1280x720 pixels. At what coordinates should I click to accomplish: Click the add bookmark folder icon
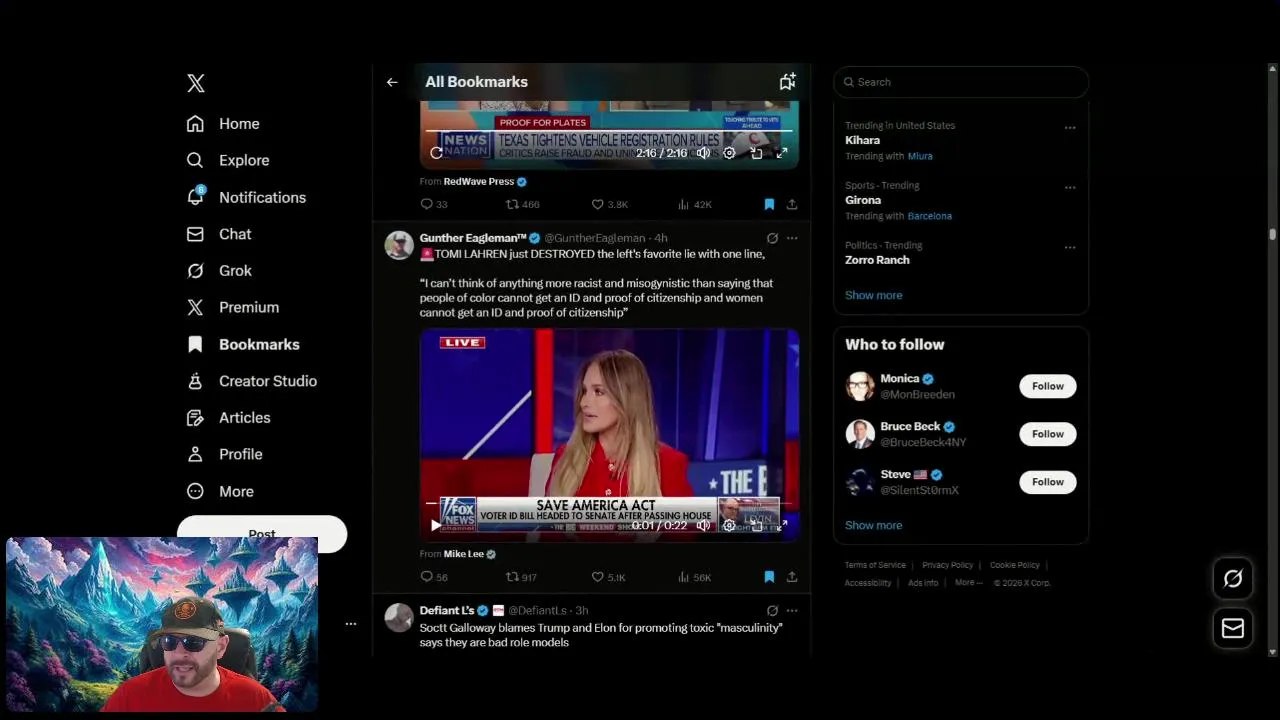pos(787,82)
